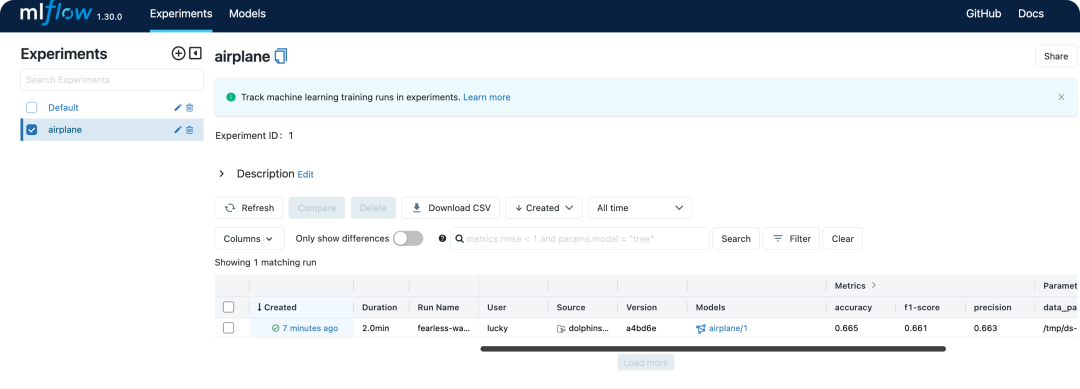Check the Default experiment checkbox
The height and width of the screenshot is (389, 1080).
32,107
